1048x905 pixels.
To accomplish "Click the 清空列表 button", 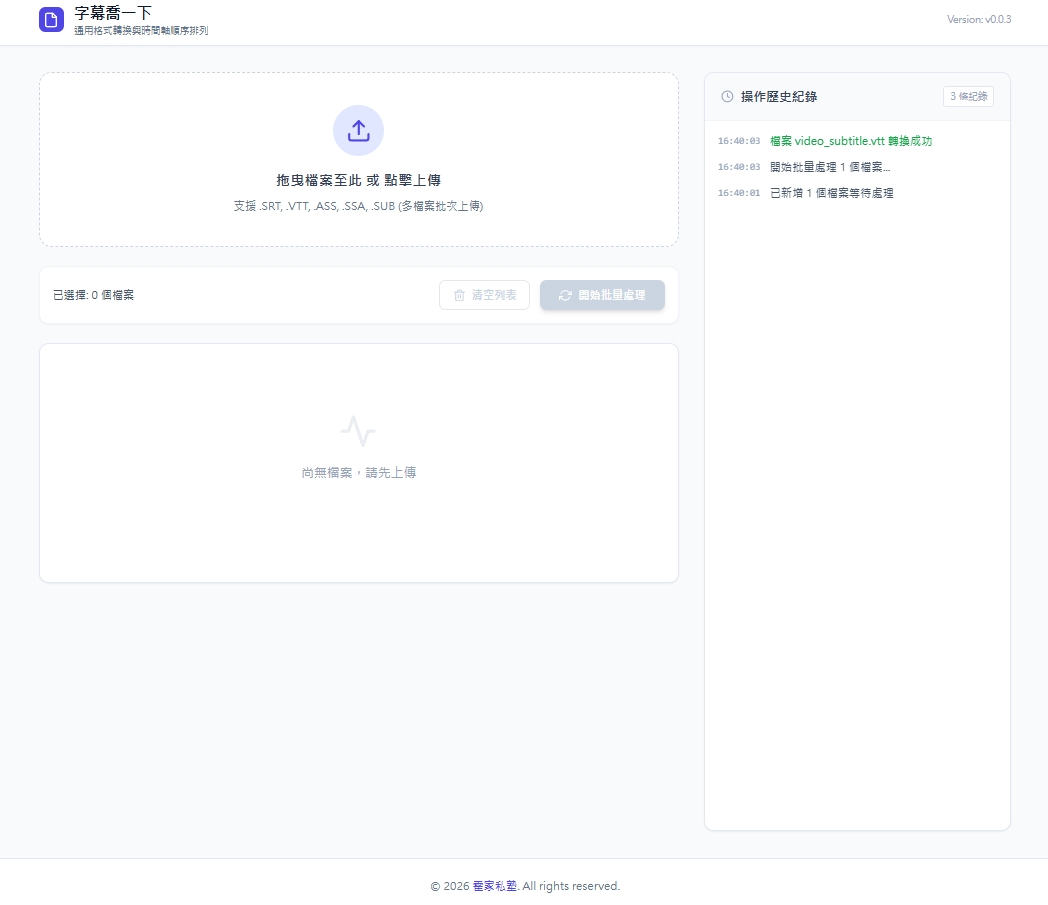I will (x=484, y=295).
